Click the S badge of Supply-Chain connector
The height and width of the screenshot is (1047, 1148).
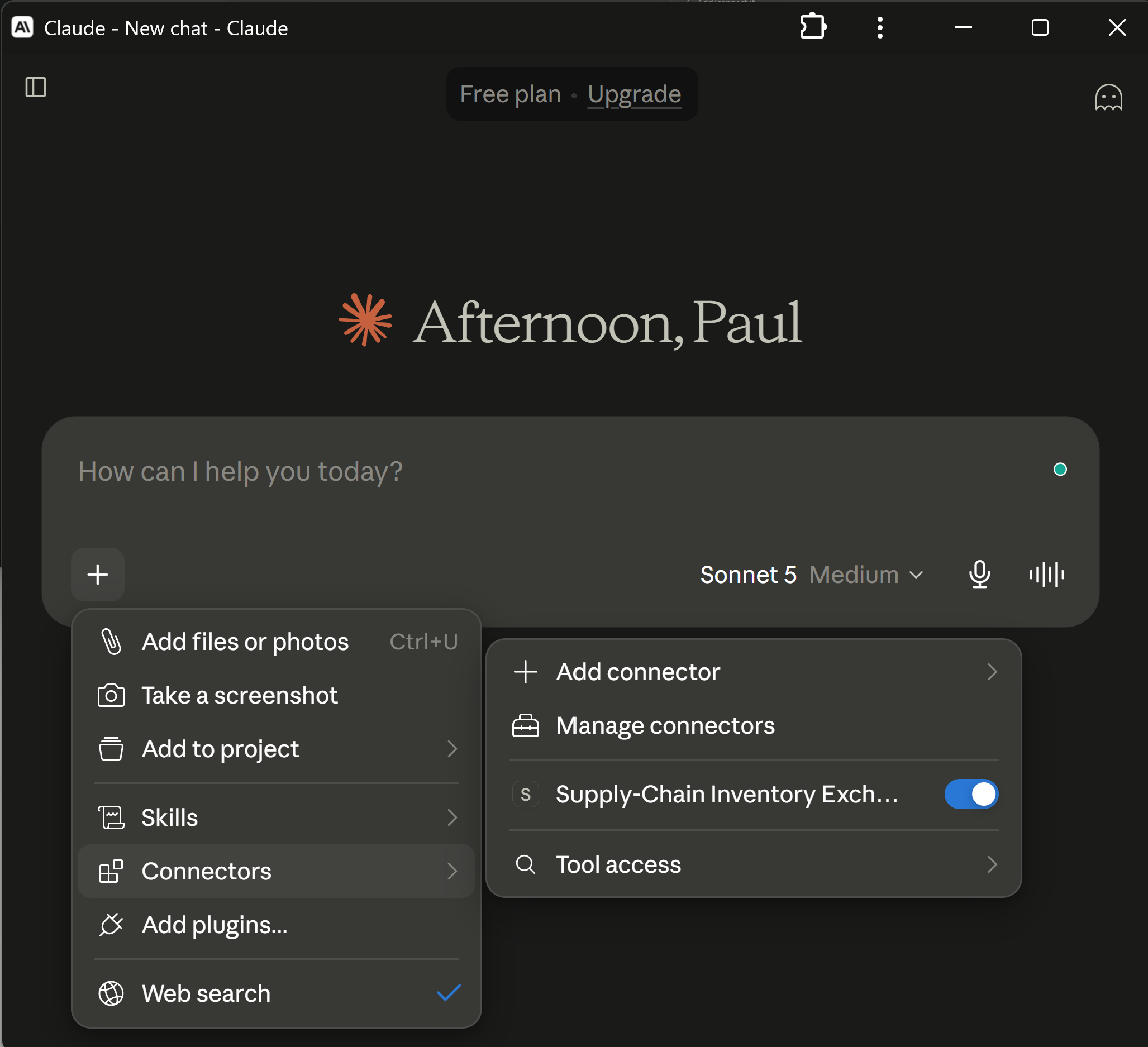(x=526, y=794)
